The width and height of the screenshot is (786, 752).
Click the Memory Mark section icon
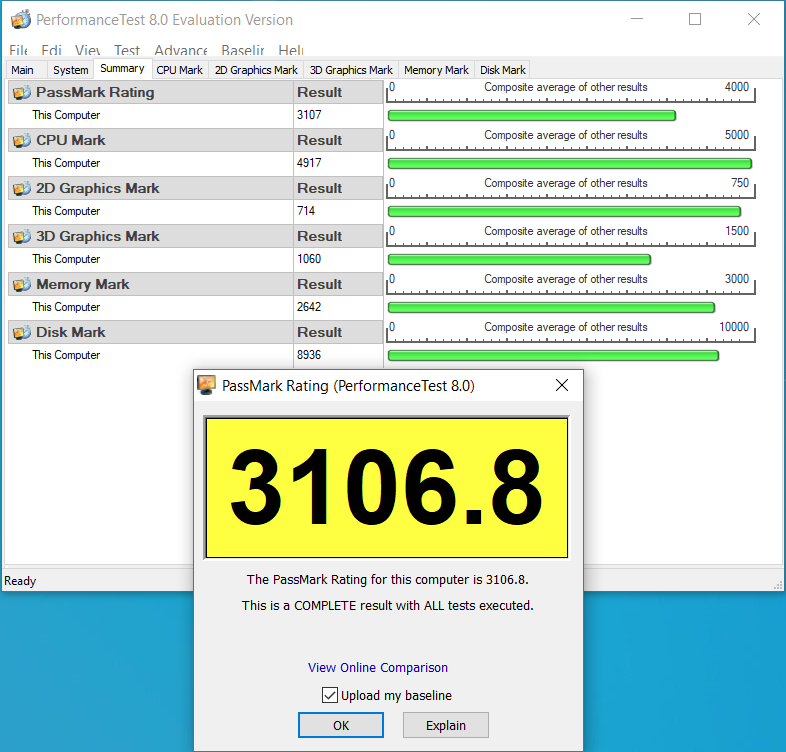click(x=22, y=285)
